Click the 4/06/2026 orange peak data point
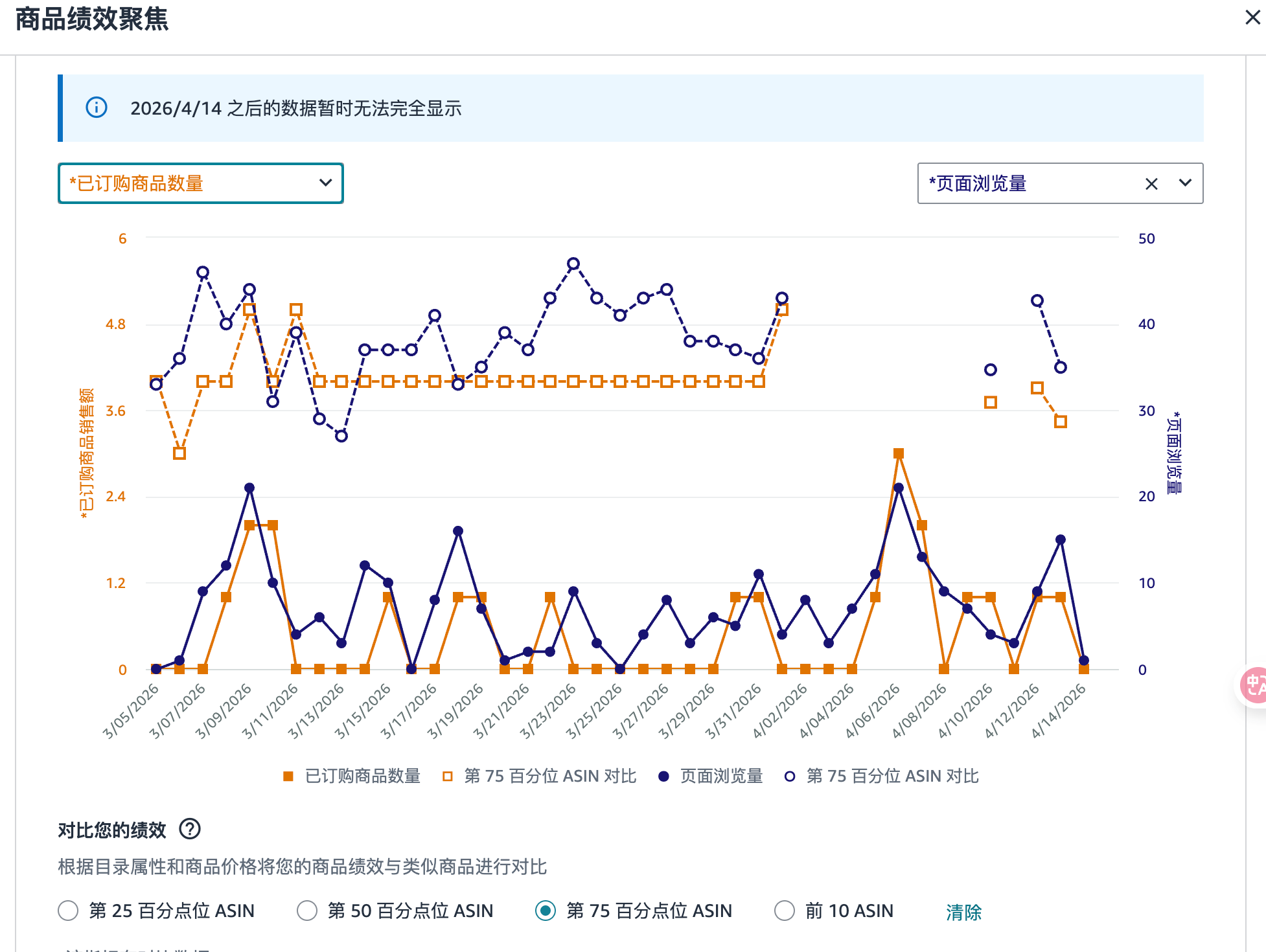Screen dimensions: 1266x952 [898, 453]
